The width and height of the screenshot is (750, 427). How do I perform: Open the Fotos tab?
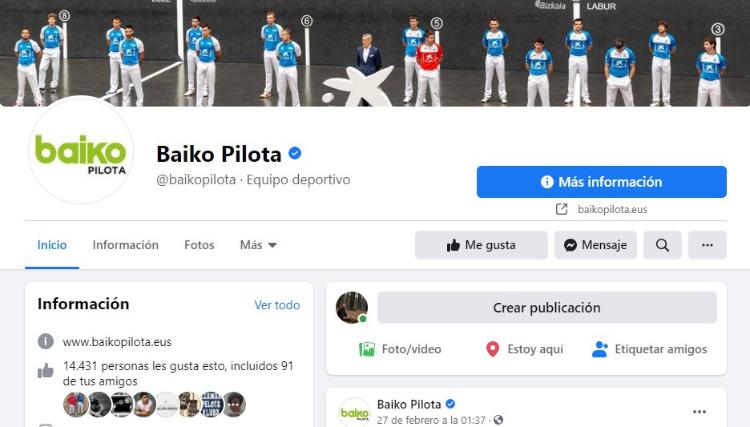tap(199, 245)
